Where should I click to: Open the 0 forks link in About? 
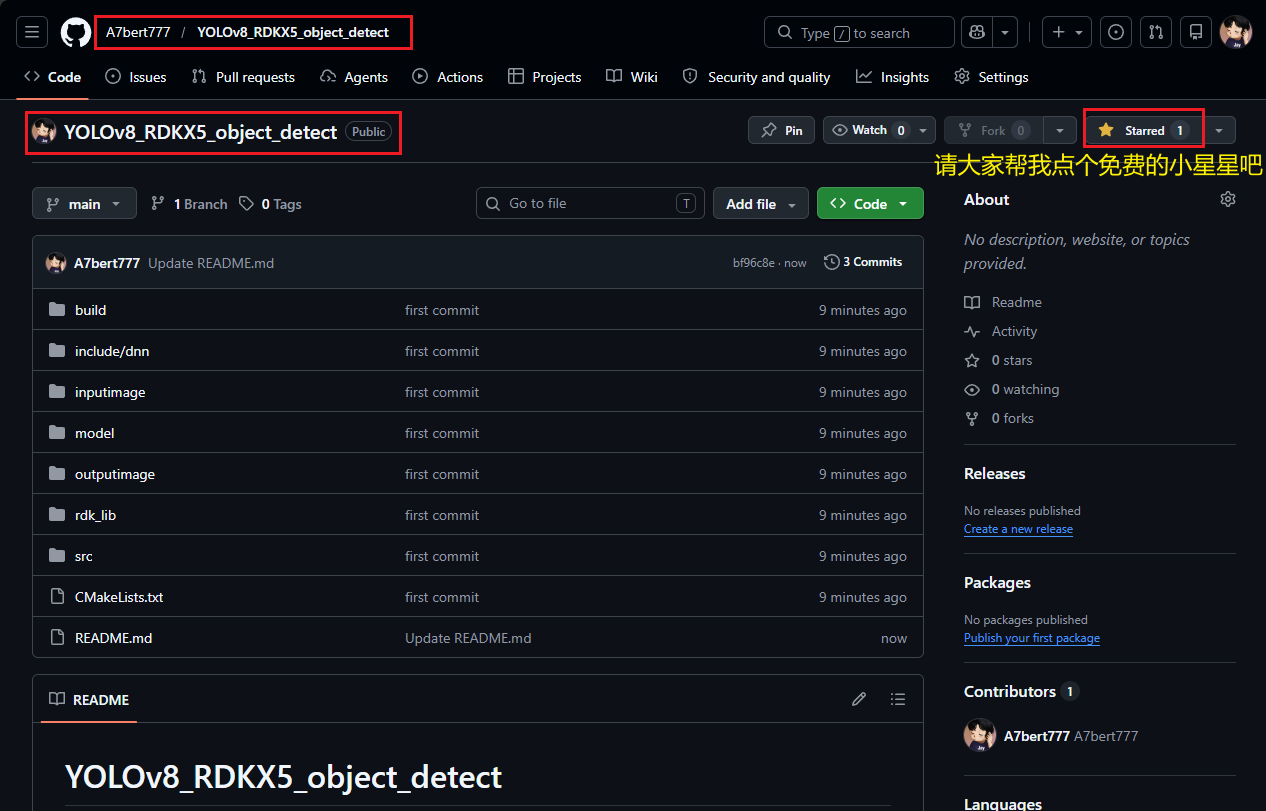999,418
